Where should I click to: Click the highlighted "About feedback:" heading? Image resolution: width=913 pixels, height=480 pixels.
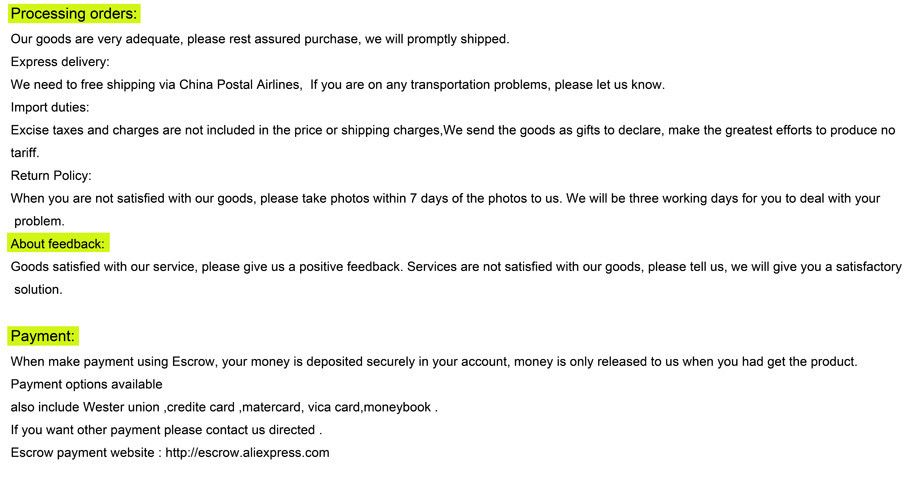58,244
